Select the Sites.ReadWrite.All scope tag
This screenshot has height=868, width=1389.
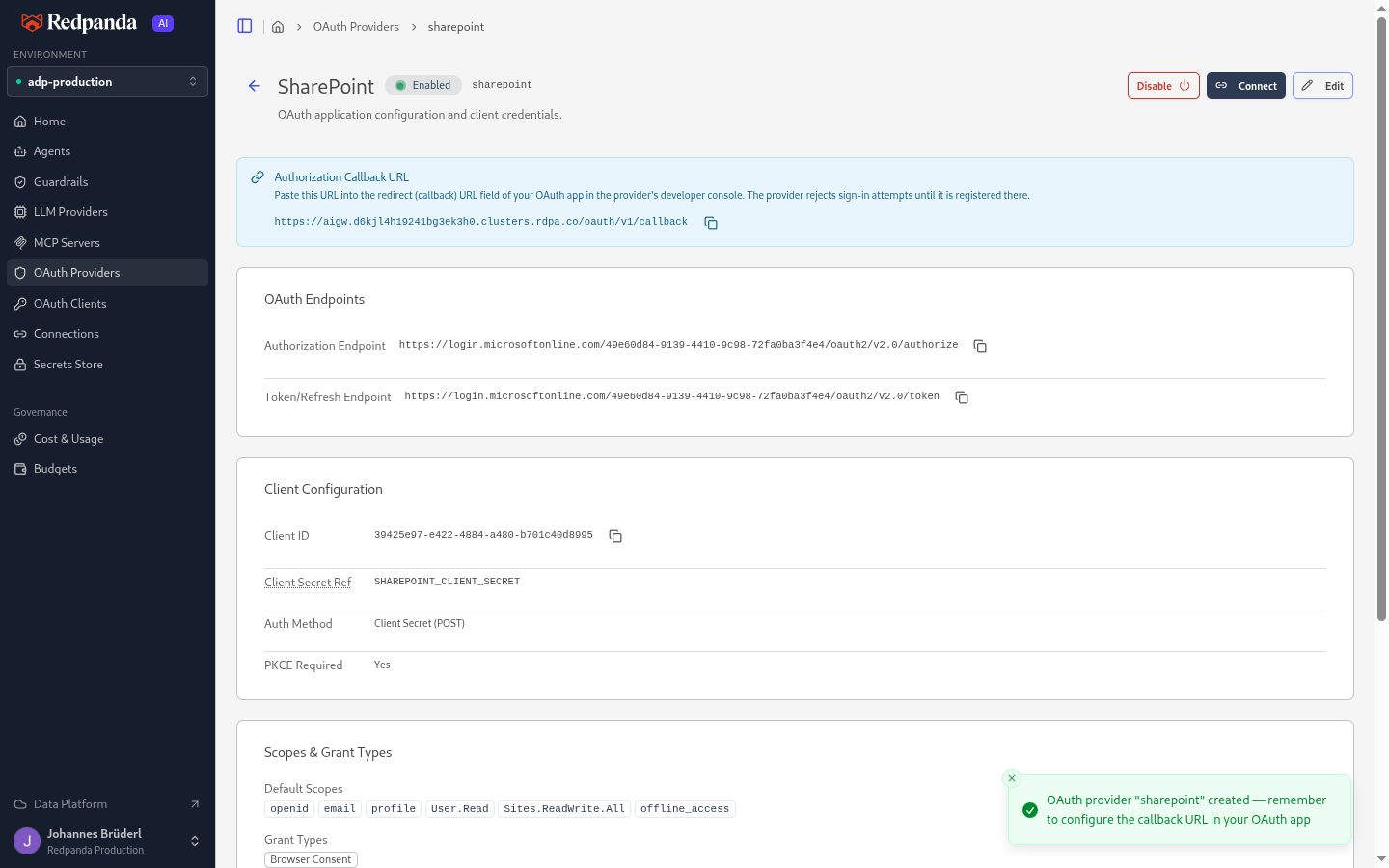(564, 809)
